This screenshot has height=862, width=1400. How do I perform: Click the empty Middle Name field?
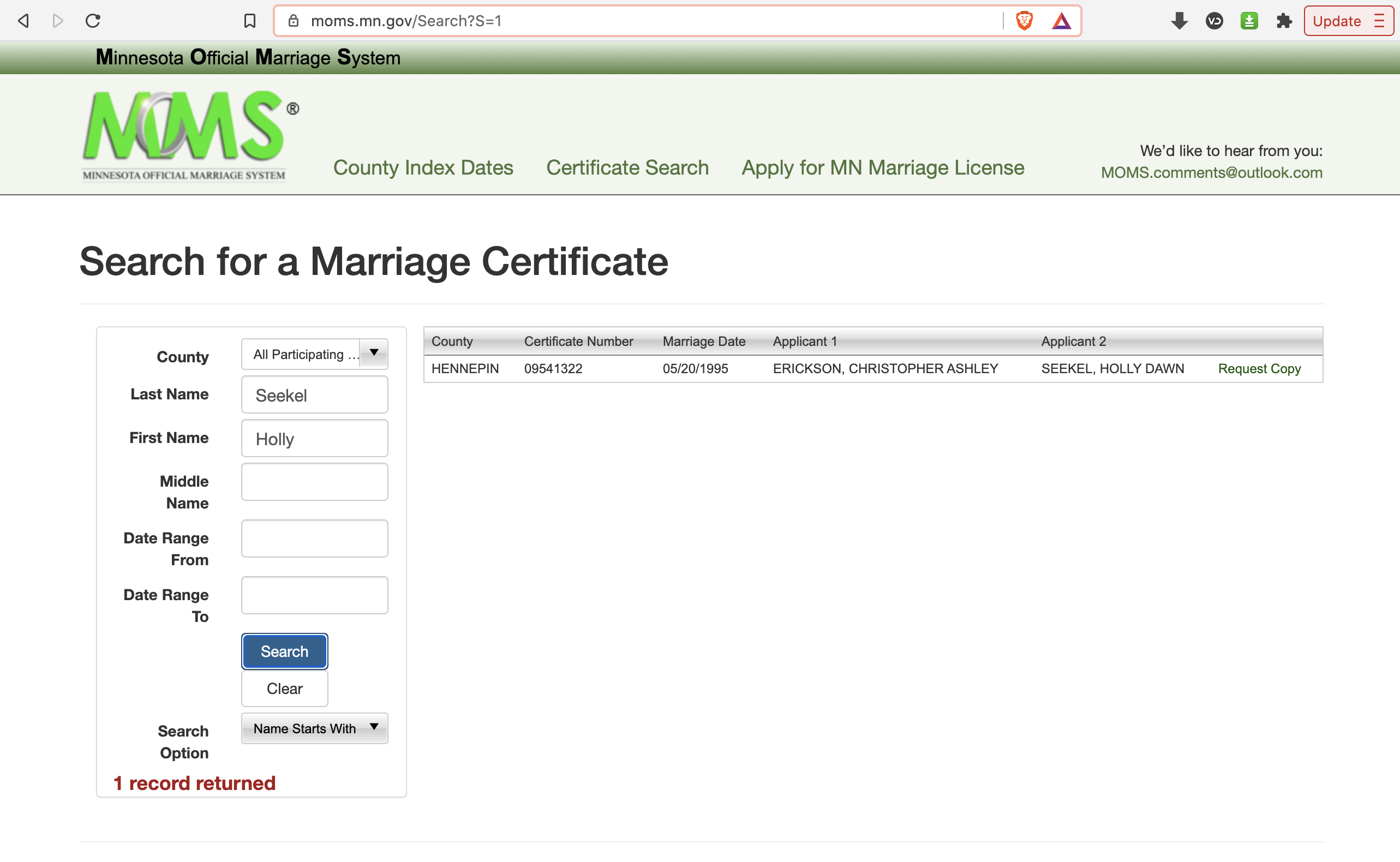point(315,482)
